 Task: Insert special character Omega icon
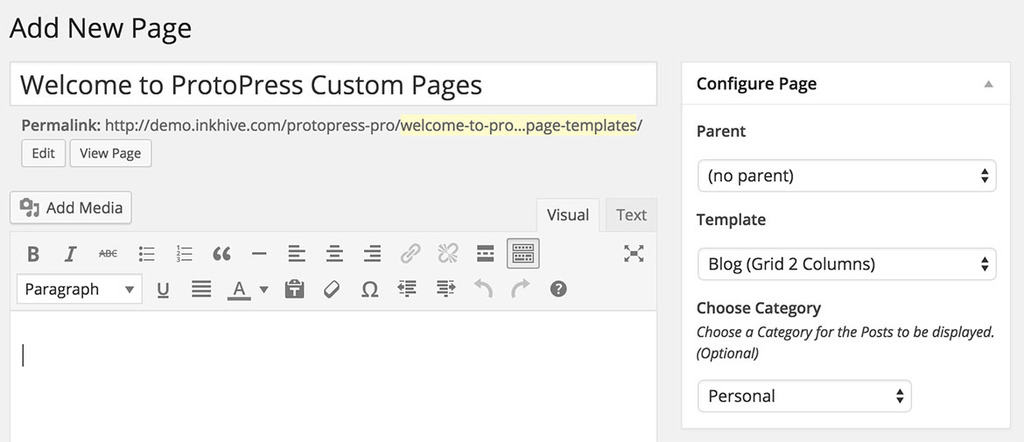coord(370,289)
